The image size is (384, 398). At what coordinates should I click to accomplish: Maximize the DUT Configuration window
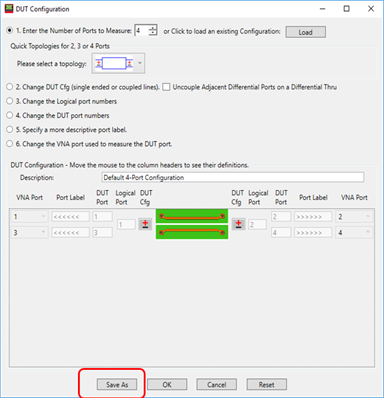point(347,9)
